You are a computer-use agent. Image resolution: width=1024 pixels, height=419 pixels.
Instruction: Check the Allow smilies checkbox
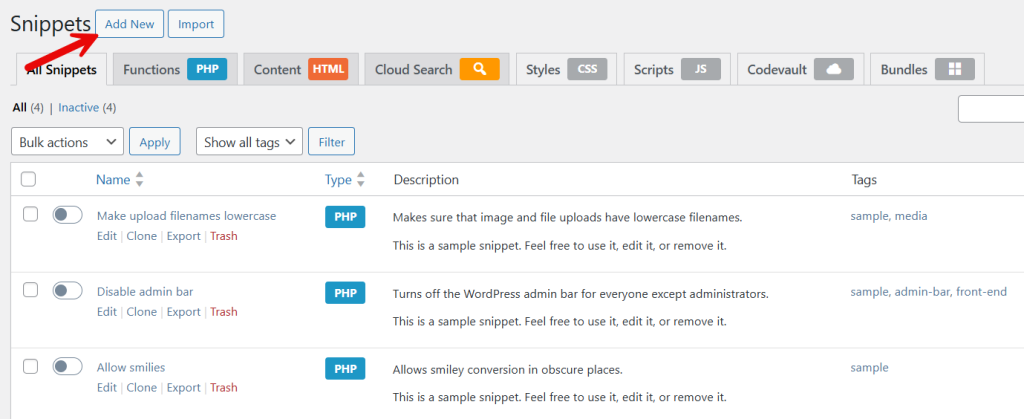tap(30, 366)
